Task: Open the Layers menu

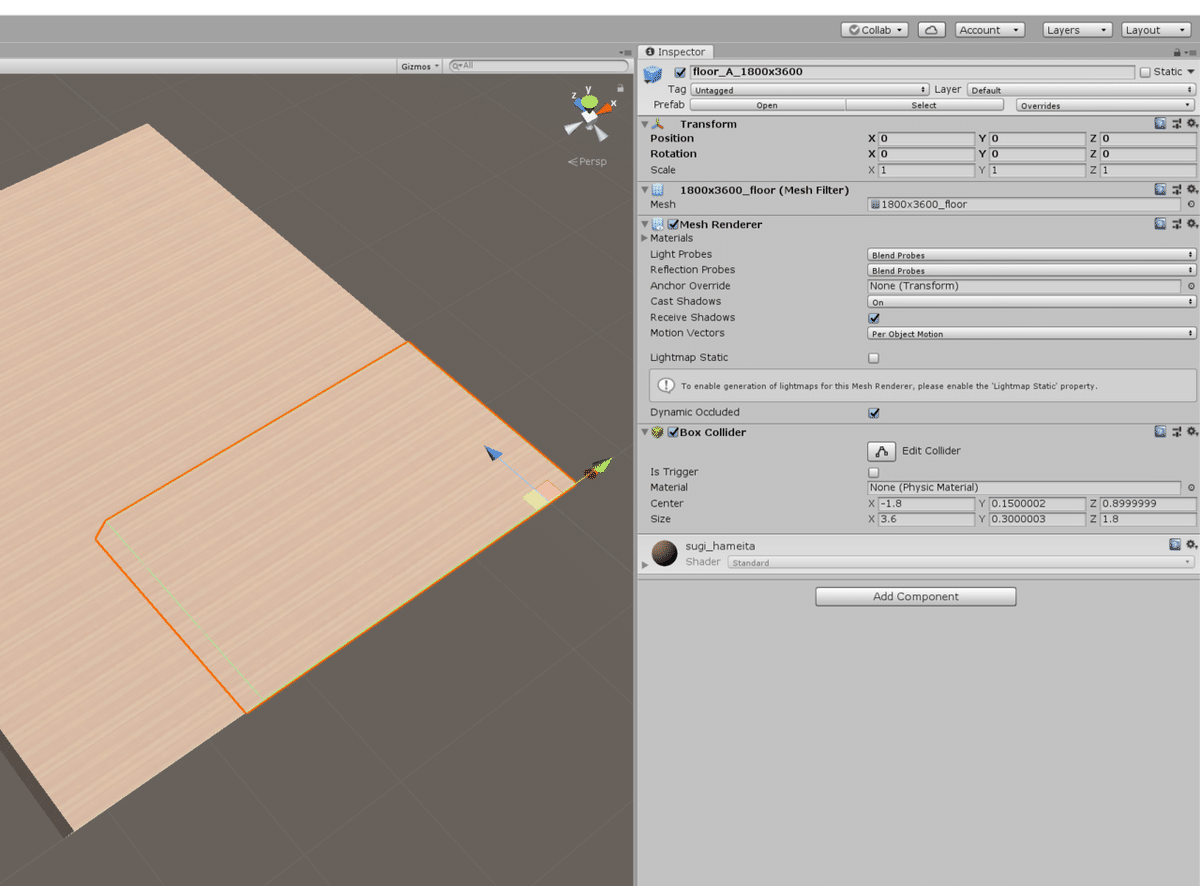Action: click(x=1077, y=30)
